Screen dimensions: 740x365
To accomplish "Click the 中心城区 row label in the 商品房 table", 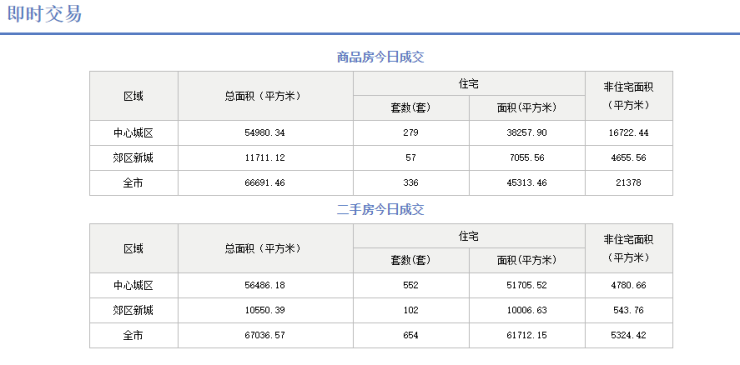I will pyautogui.click(x=134, y=133).
